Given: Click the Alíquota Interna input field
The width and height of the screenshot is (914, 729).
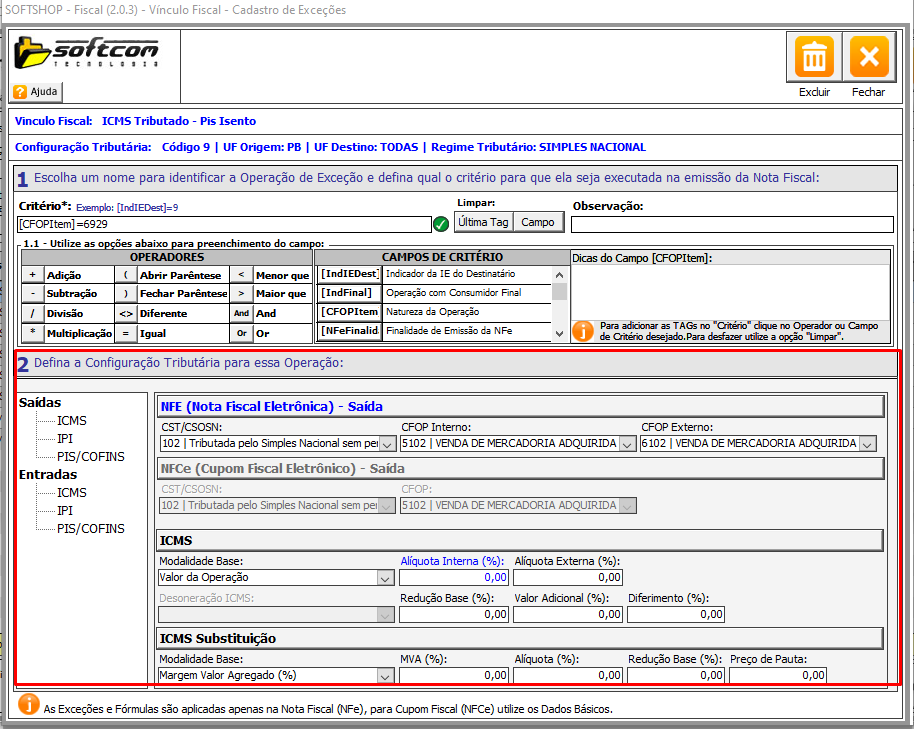Looking at the screenshot, I should [454, 578].
